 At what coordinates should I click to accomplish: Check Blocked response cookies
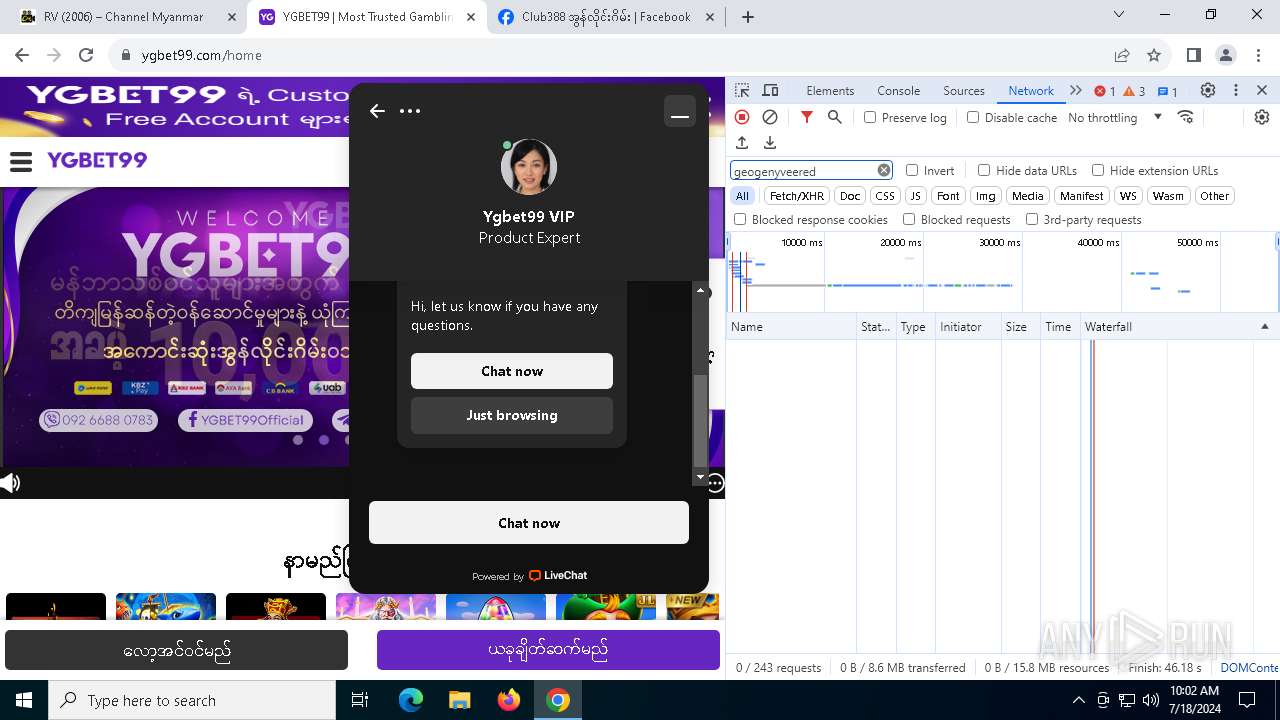[740, 219]
